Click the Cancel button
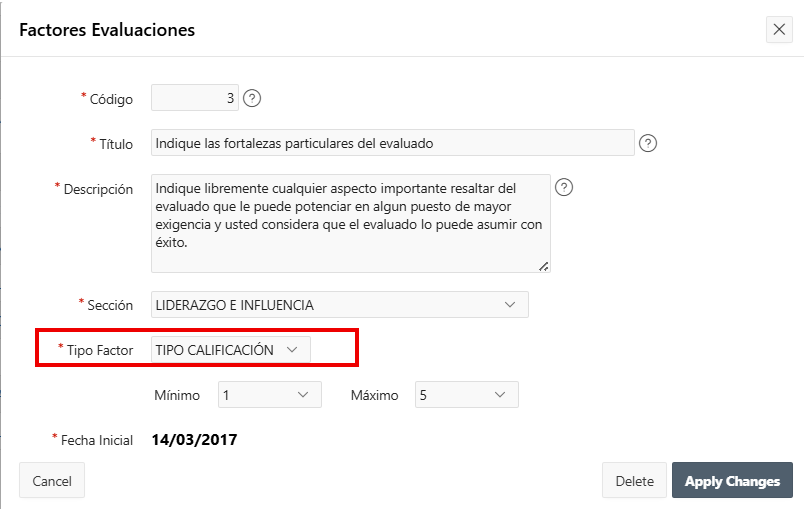804x509 pixels. click(52, 481)
